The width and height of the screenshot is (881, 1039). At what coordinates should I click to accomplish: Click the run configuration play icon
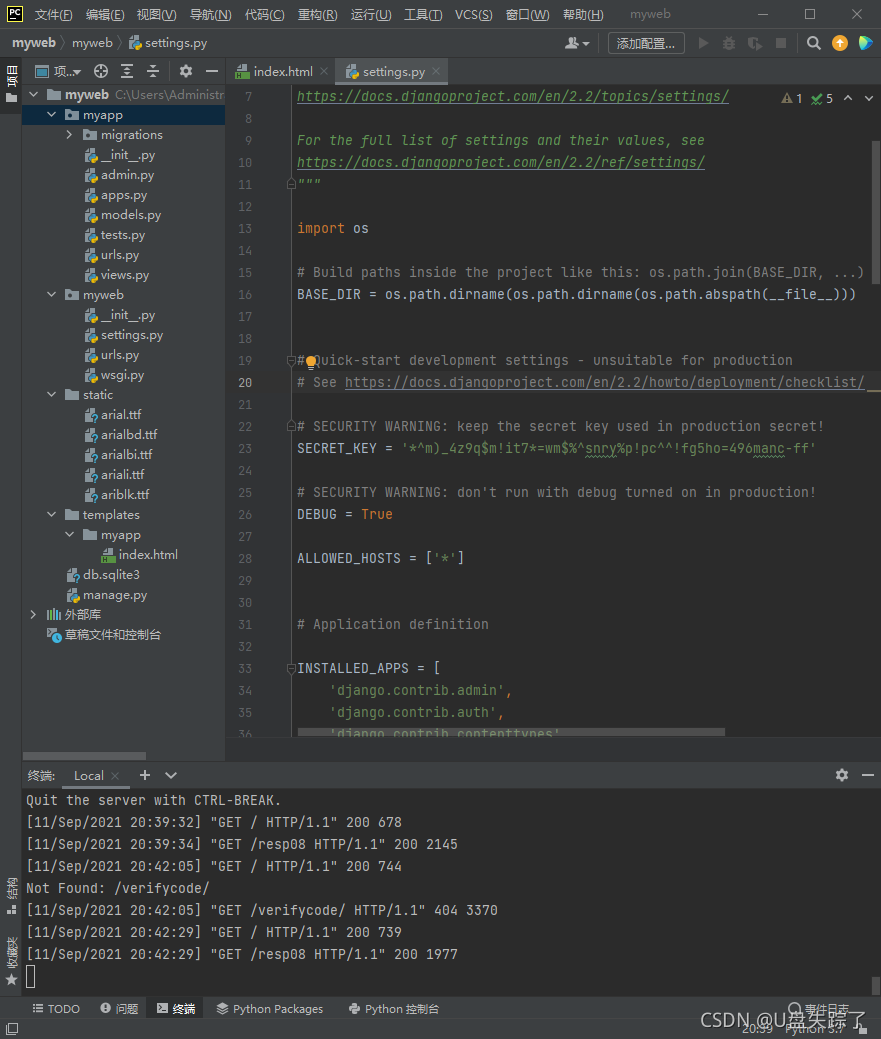[x=703, y=43]
